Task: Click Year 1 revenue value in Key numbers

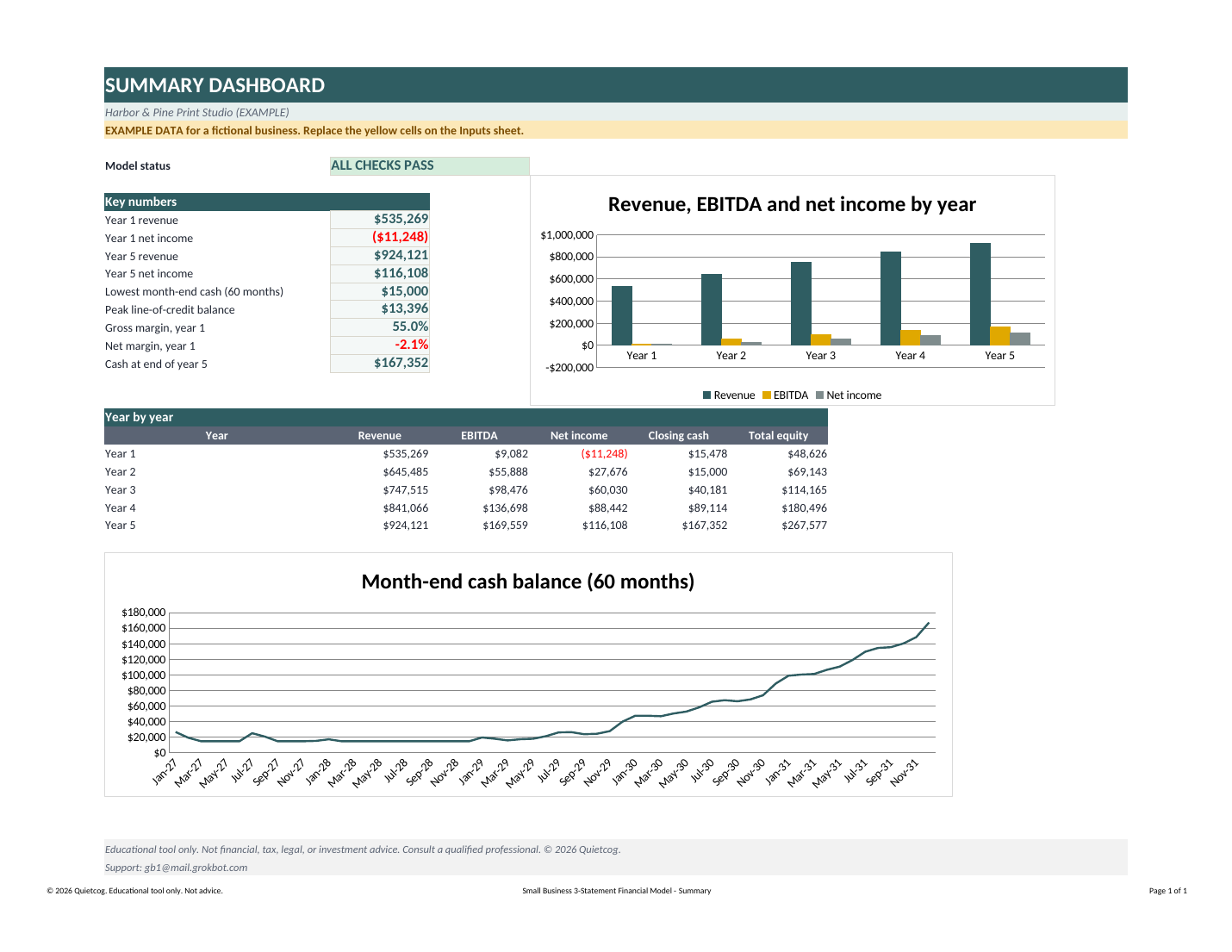Action: click(380, 220)
